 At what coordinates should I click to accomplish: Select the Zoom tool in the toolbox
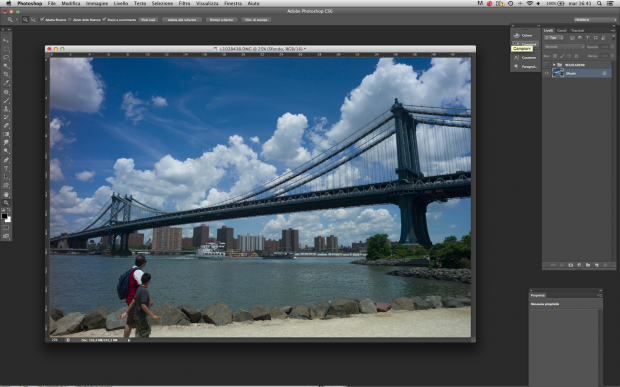point(6,203)
